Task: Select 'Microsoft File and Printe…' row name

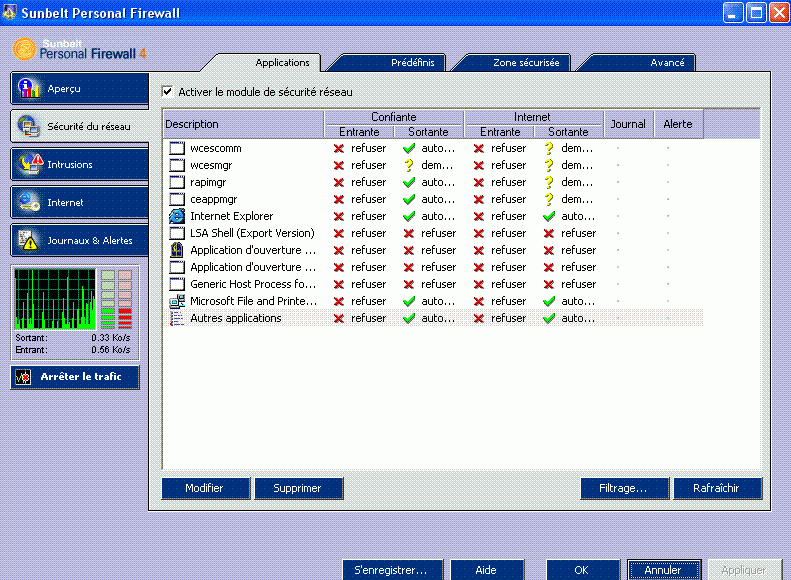Action: (254, 301)
